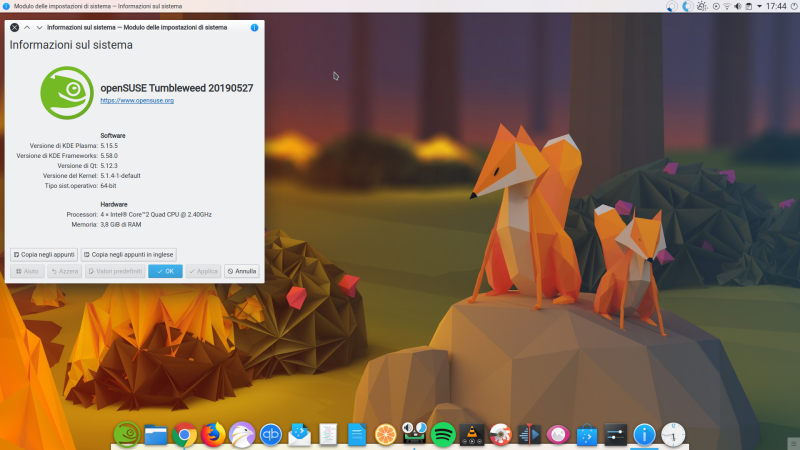The width and height of the screenshot is (800, 450).
Task: Open the audio cassette mixer dock icon
Action: [414, 434]
